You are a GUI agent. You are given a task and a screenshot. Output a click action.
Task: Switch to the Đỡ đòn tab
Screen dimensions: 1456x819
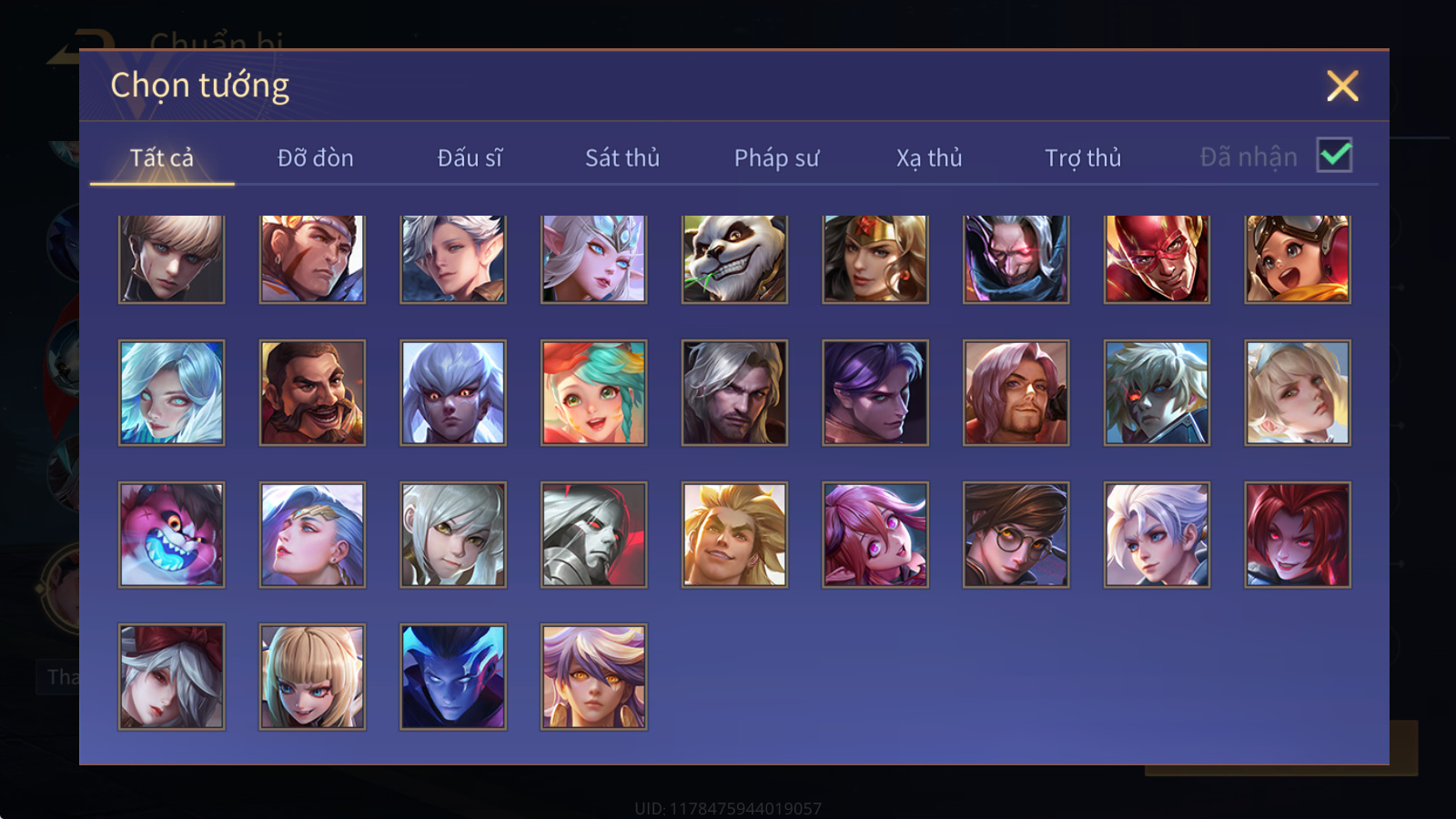click(x=315, y=157)
